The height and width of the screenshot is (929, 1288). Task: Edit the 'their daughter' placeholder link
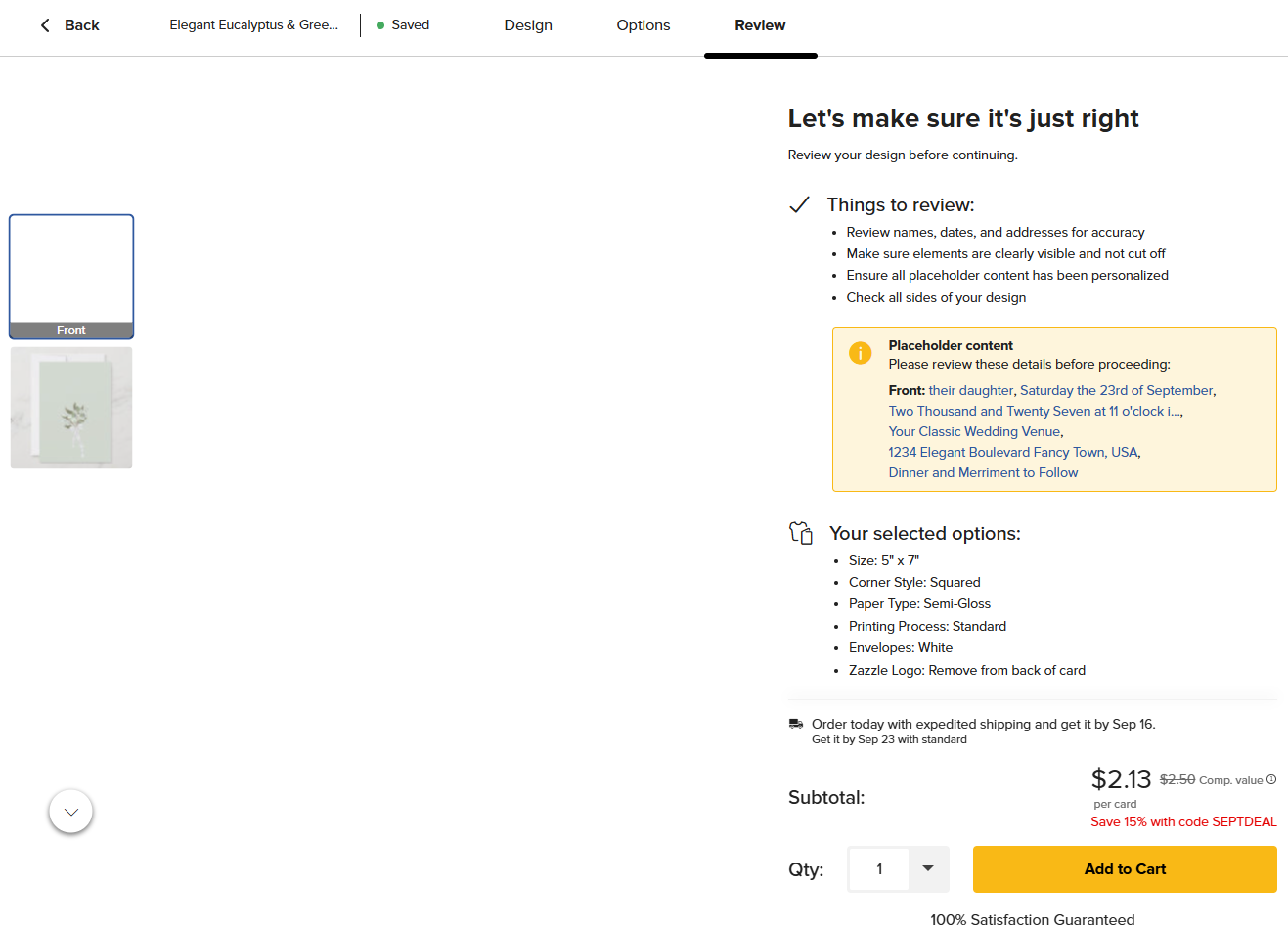(x=971, y=390)
